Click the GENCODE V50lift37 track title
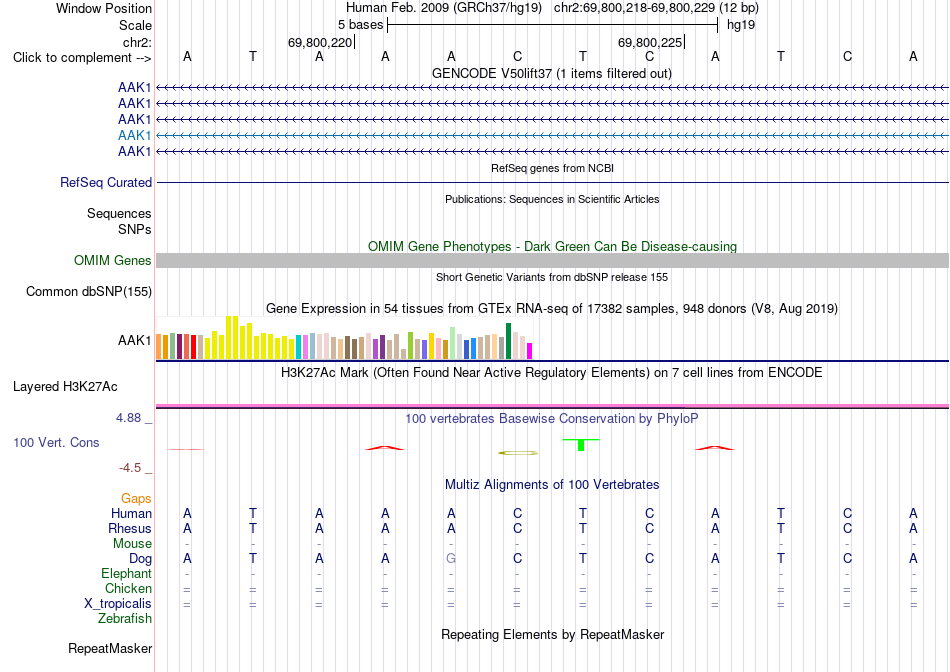Screen dimensions: 950x672 (552, 73)
